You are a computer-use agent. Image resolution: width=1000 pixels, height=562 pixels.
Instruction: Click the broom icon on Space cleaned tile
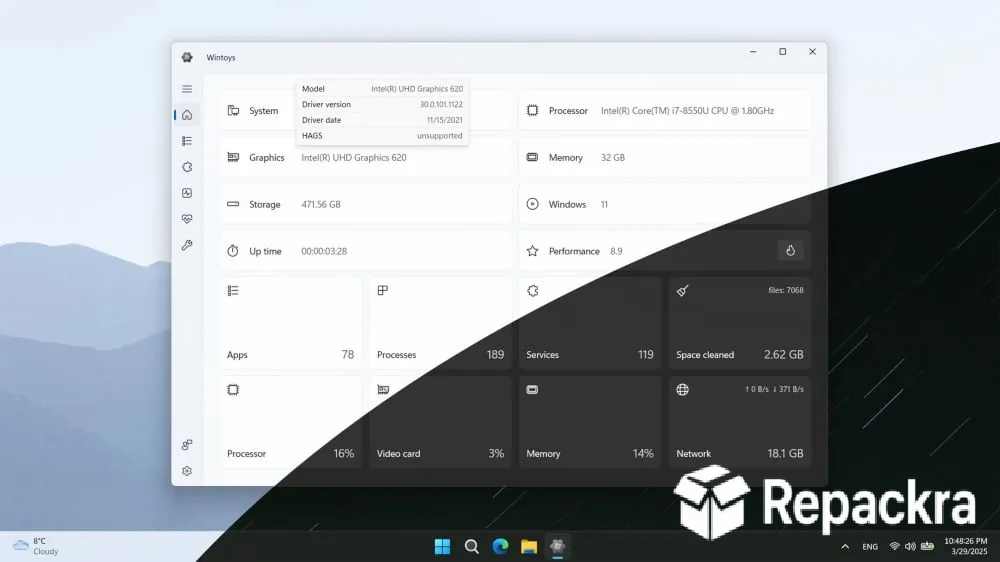(682, 291)
